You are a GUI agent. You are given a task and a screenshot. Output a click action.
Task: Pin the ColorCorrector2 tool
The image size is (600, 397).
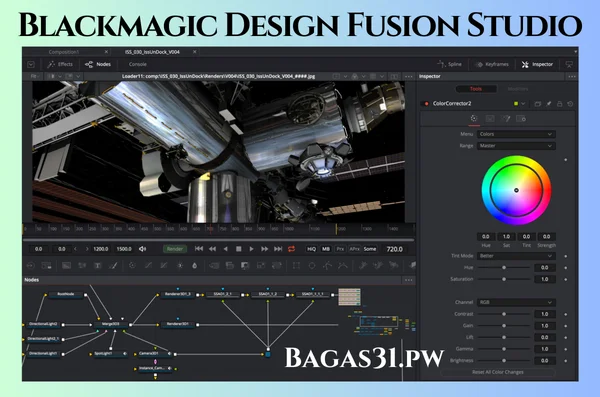(548, 104)
